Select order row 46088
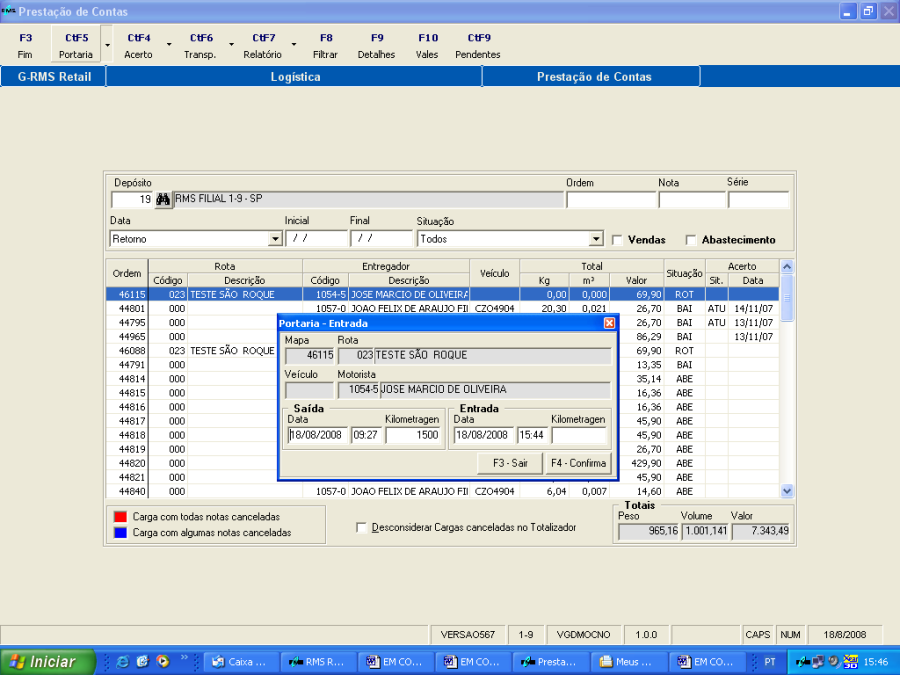900x675 pixels. click(442, 351)
